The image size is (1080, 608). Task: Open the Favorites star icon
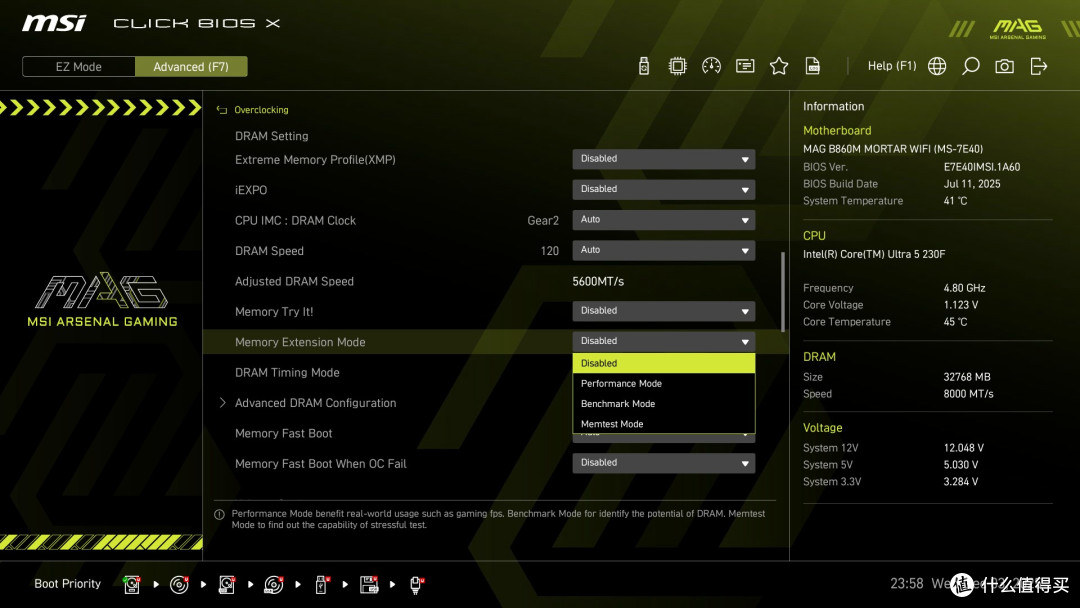tap(778, 66)
